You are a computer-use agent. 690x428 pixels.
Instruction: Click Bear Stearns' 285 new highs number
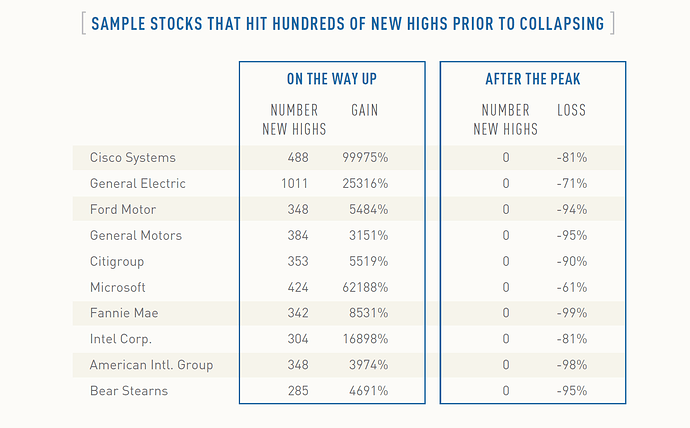click(297, 391)
